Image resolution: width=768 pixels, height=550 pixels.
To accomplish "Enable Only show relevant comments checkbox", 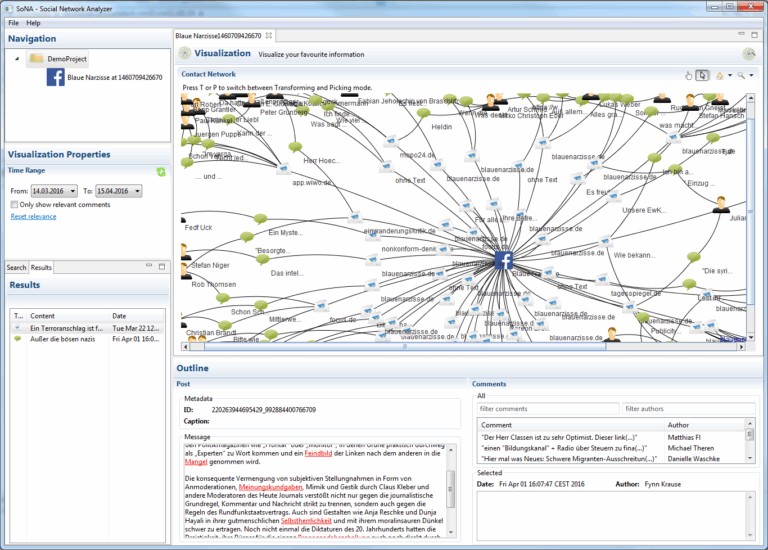I will (x=14, y=204).
